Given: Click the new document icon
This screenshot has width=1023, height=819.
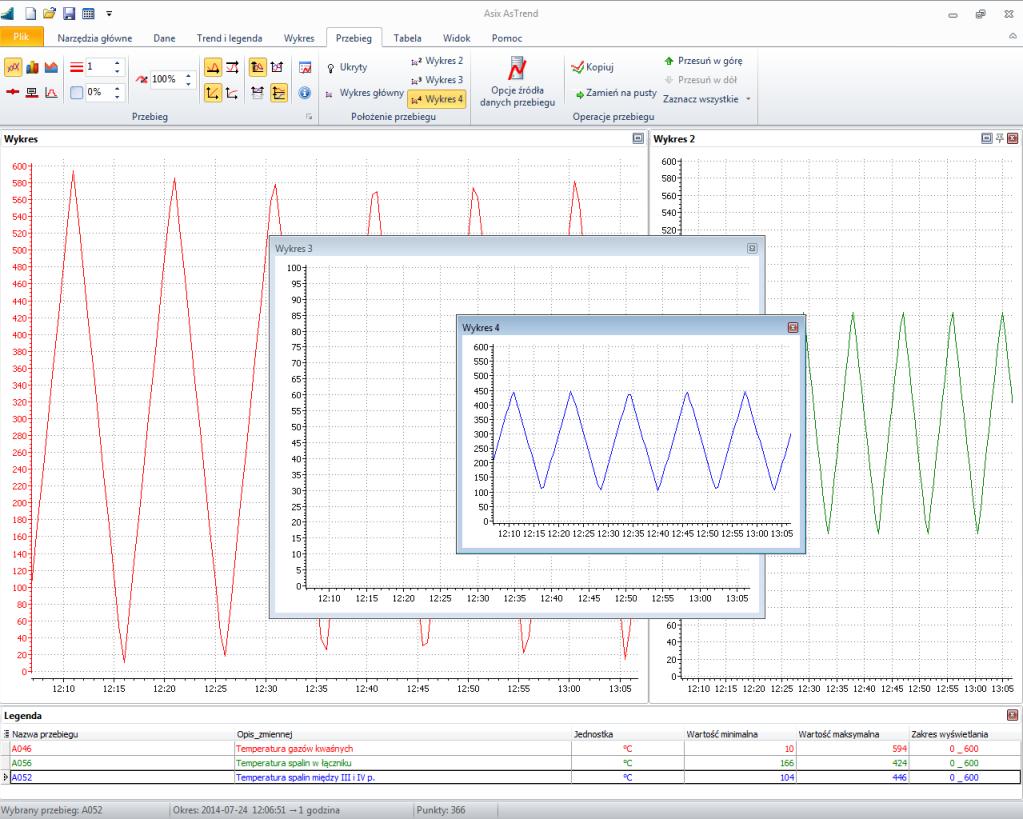Looking at the screenshot, I should point(31,13).
